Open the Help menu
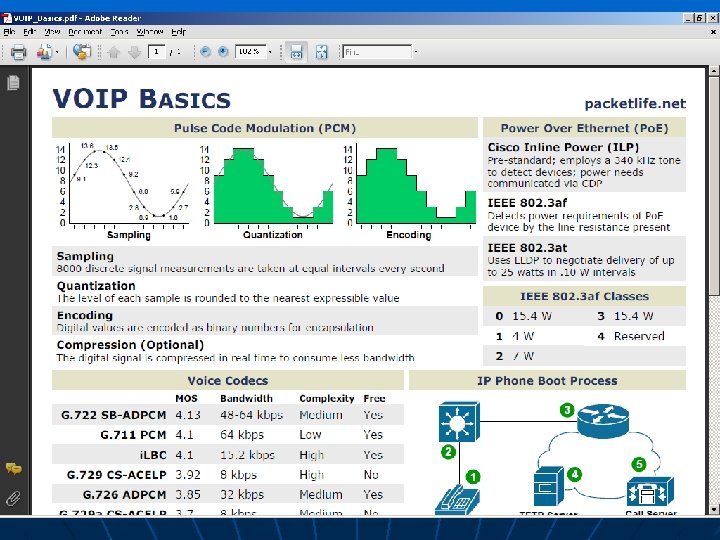 (179, 32)
